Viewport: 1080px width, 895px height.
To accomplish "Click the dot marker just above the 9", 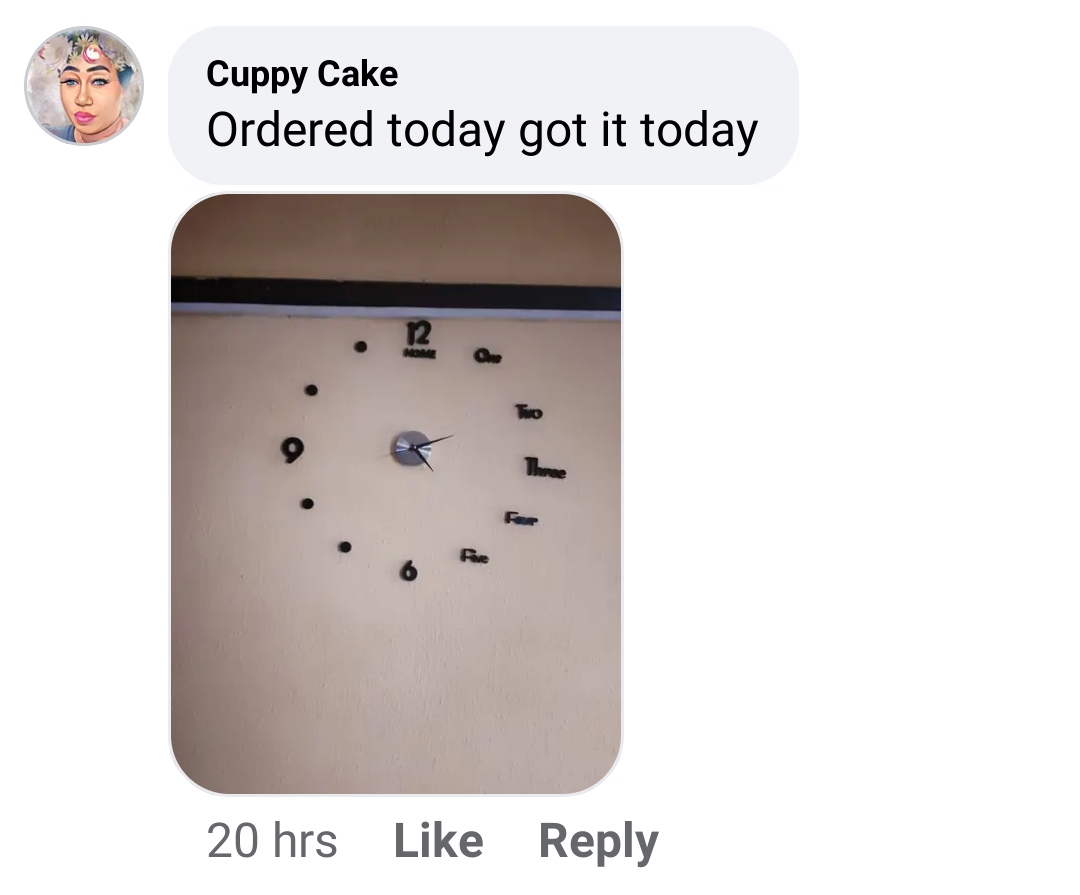I will 311,390.
